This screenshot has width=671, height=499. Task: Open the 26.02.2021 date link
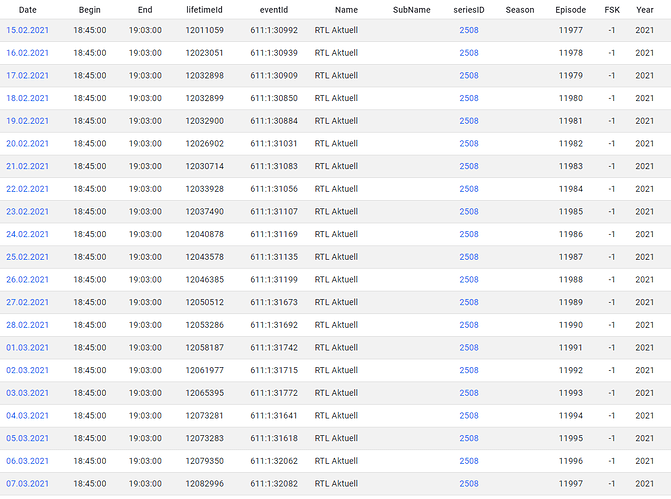click(x=27, y=280)
